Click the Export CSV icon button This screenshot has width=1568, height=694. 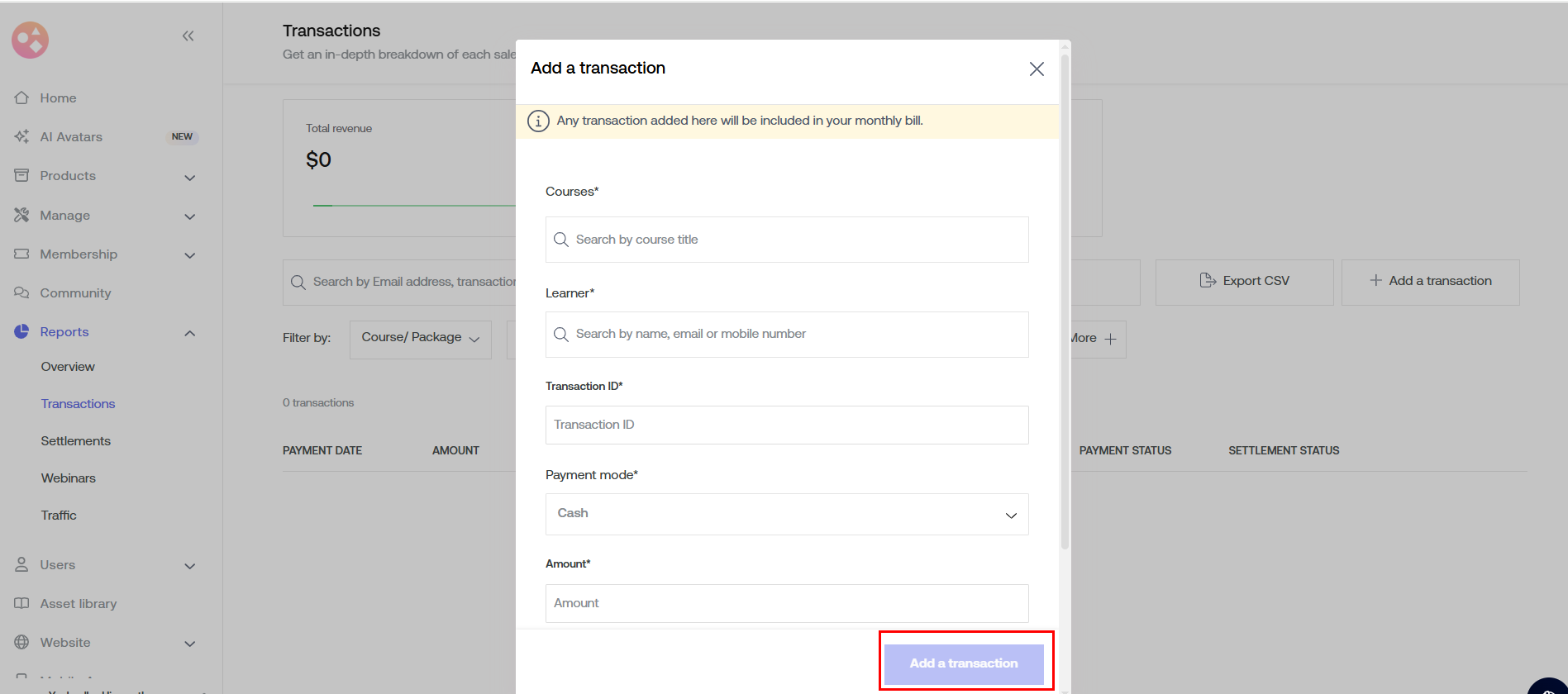pyautogui.click(x=1244, y=281)
